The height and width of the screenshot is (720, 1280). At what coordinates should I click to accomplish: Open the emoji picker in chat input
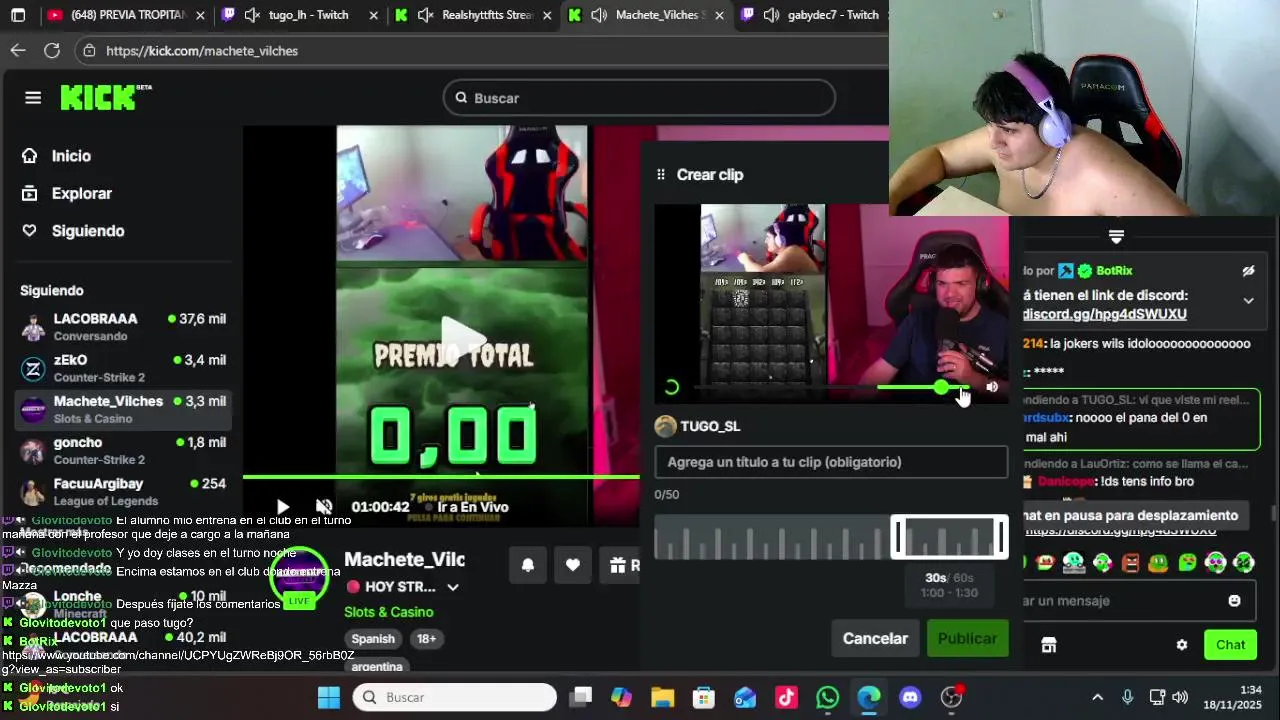1234,601
